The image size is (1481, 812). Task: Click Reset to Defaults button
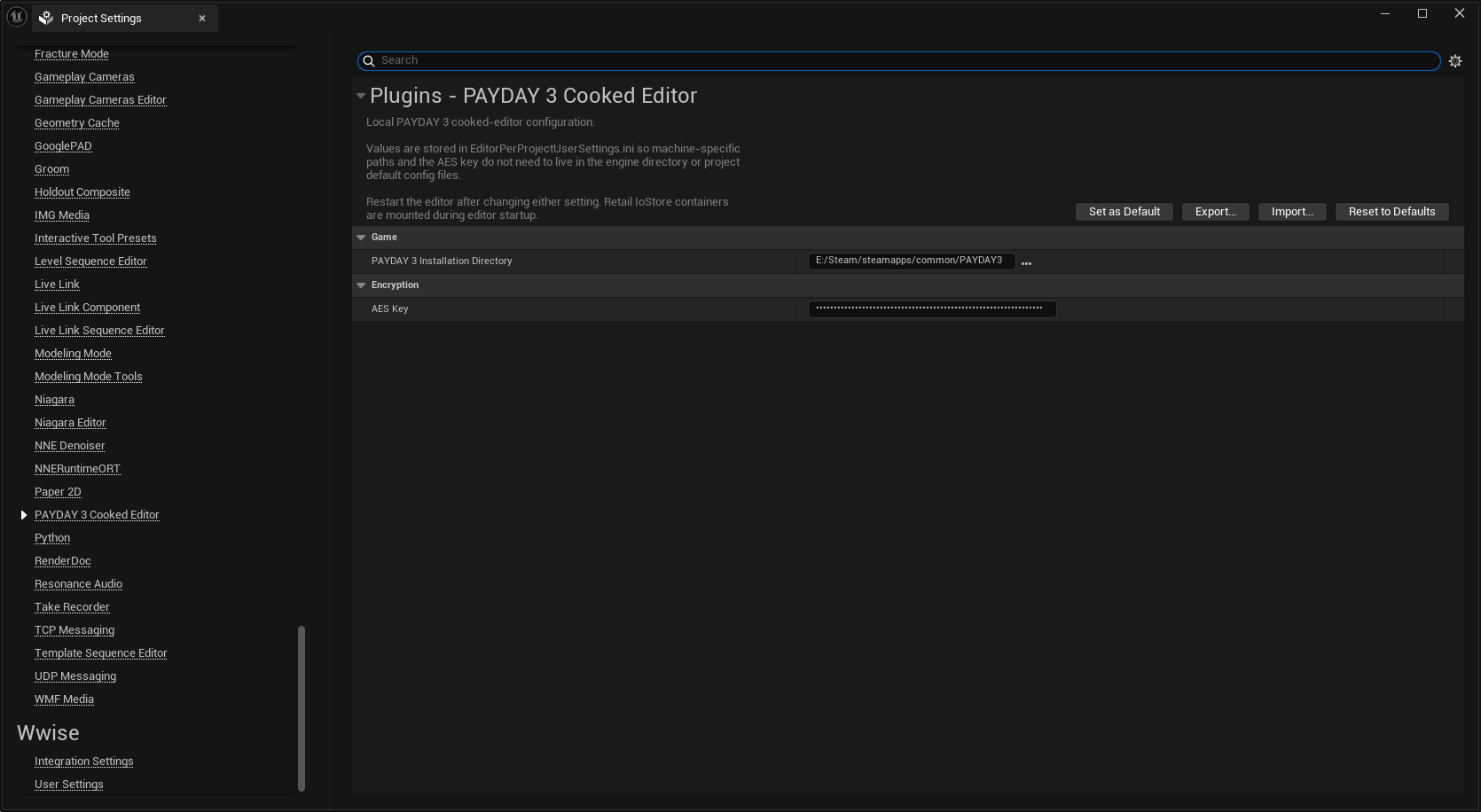(1391, 212)
